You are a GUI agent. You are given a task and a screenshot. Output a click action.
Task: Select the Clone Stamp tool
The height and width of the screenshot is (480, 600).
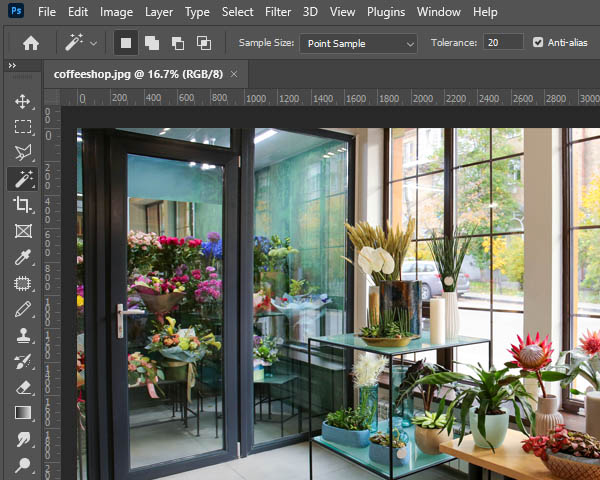22,335
